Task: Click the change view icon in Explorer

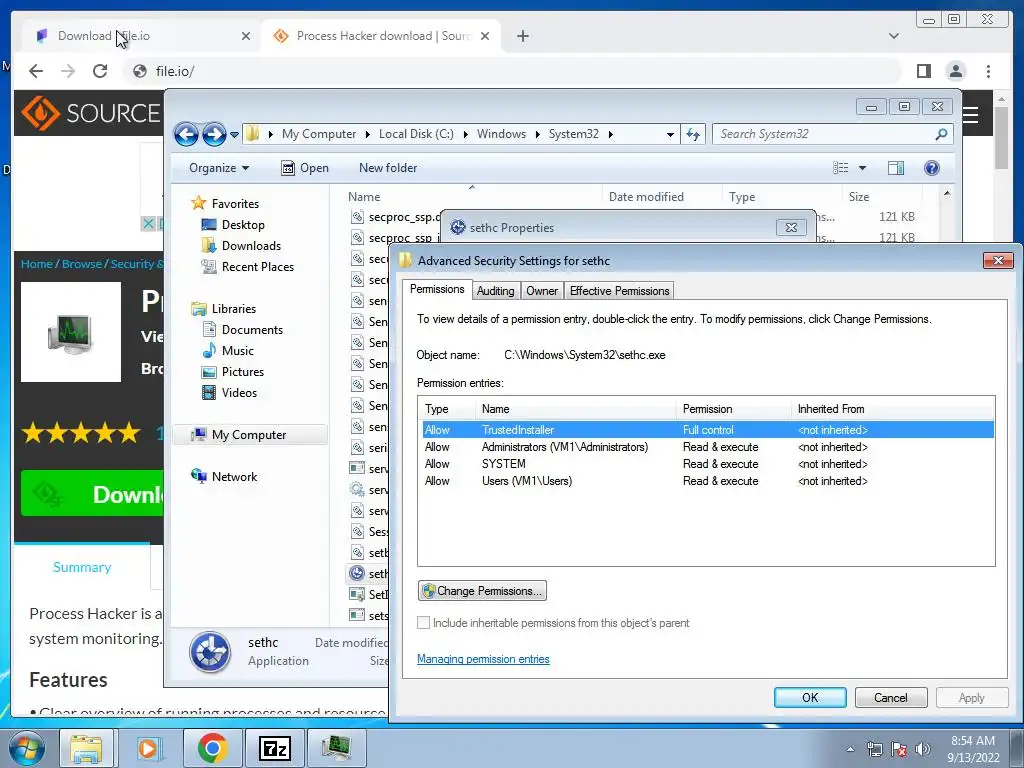Action: [840, 168]
